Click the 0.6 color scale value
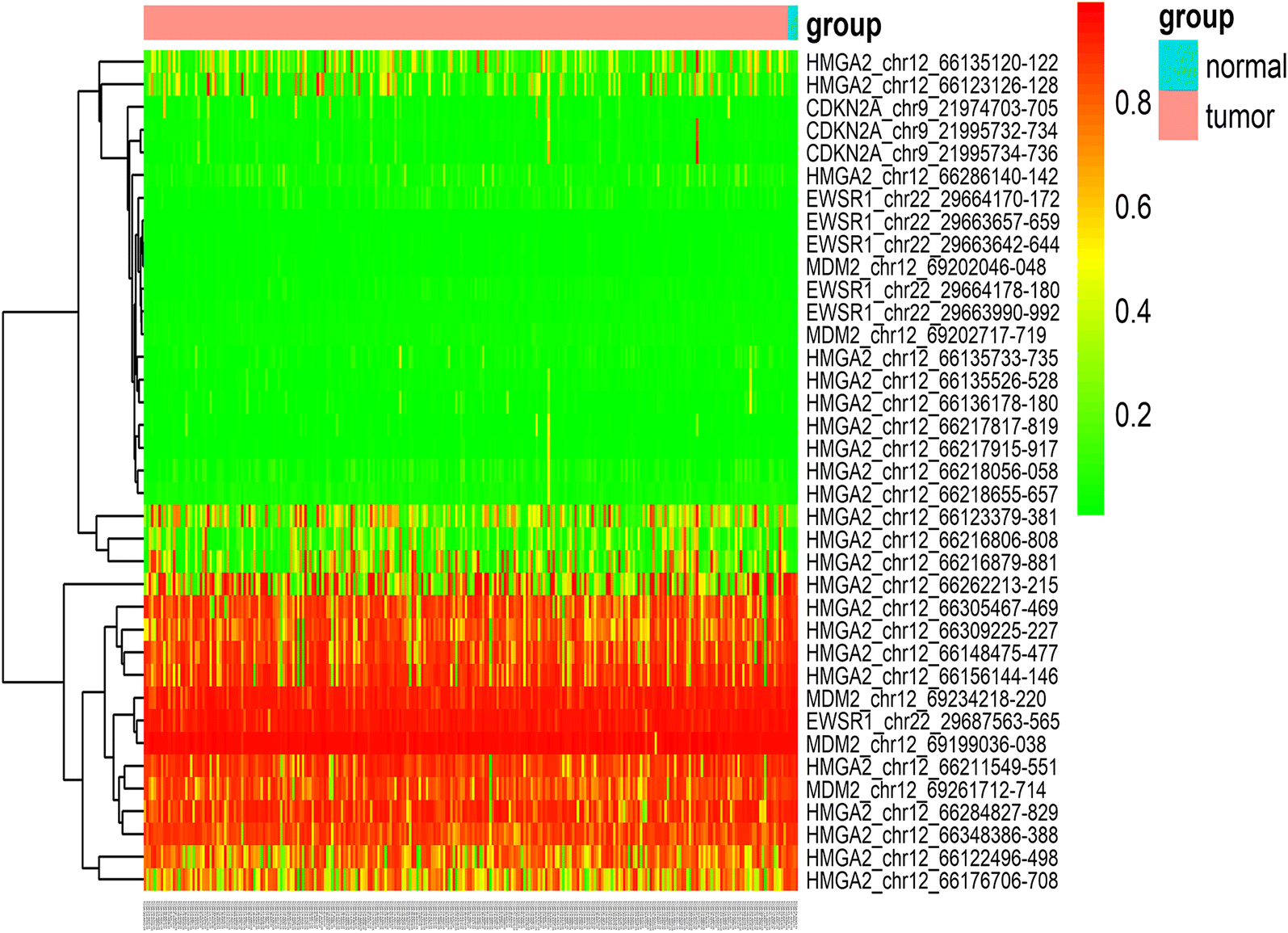Screen dimensions: 1288x933 click(x=1133, y=207)
